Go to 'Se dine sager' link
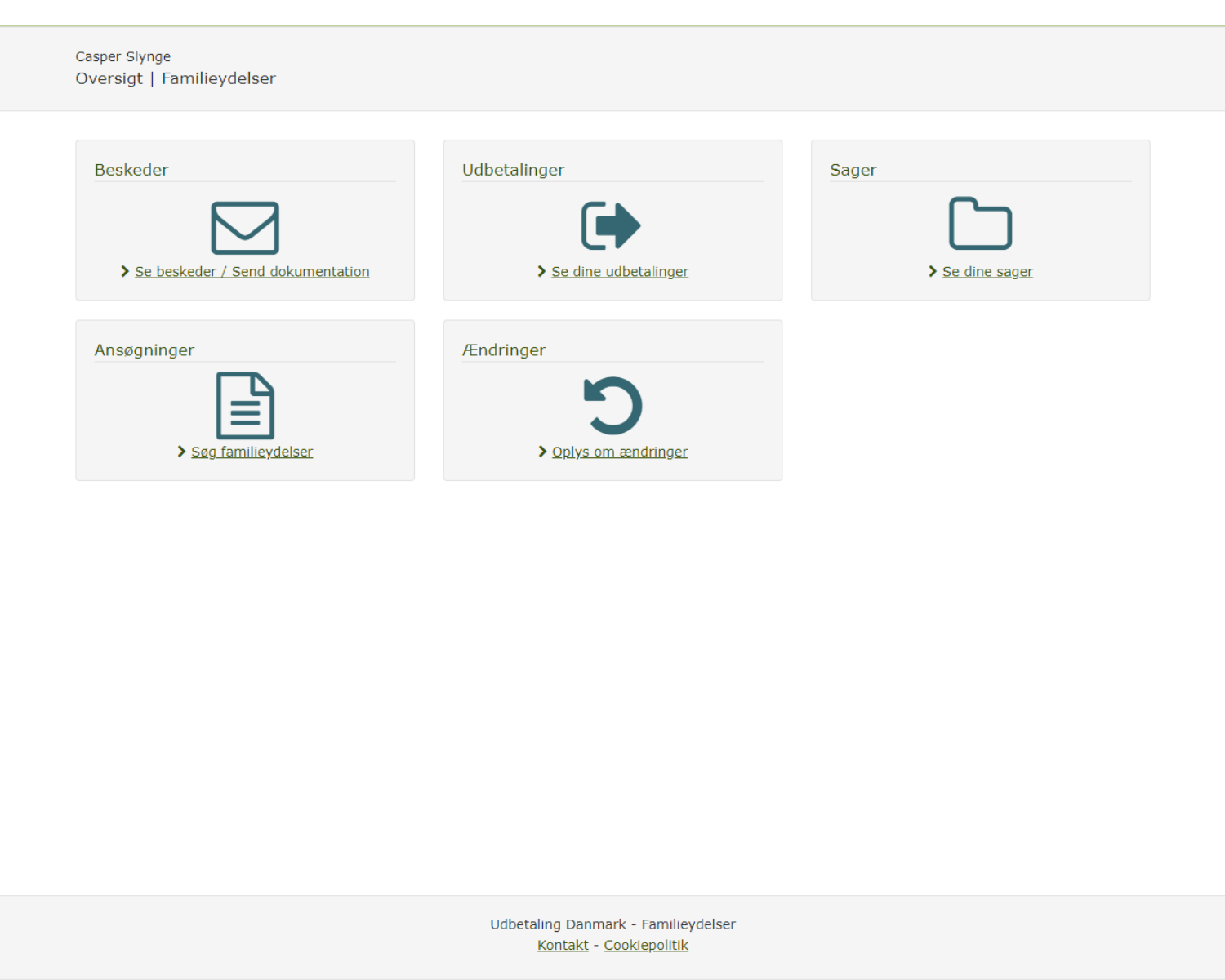Screen dimensions: 1225x980 click(987, 272)
